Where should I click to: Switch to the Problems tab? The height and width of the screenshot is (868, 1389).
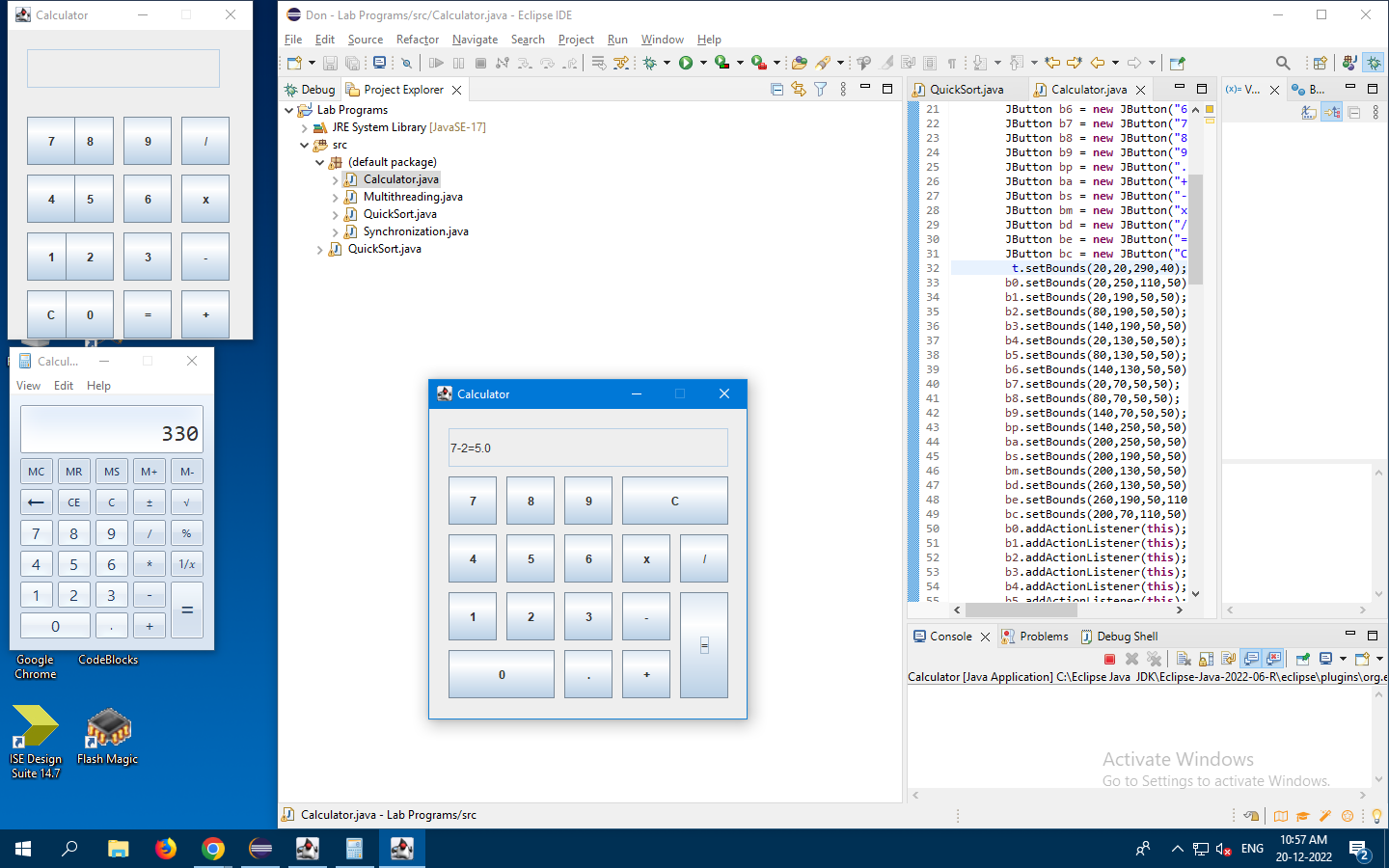pyautogui.click(x=1034, y=637)
